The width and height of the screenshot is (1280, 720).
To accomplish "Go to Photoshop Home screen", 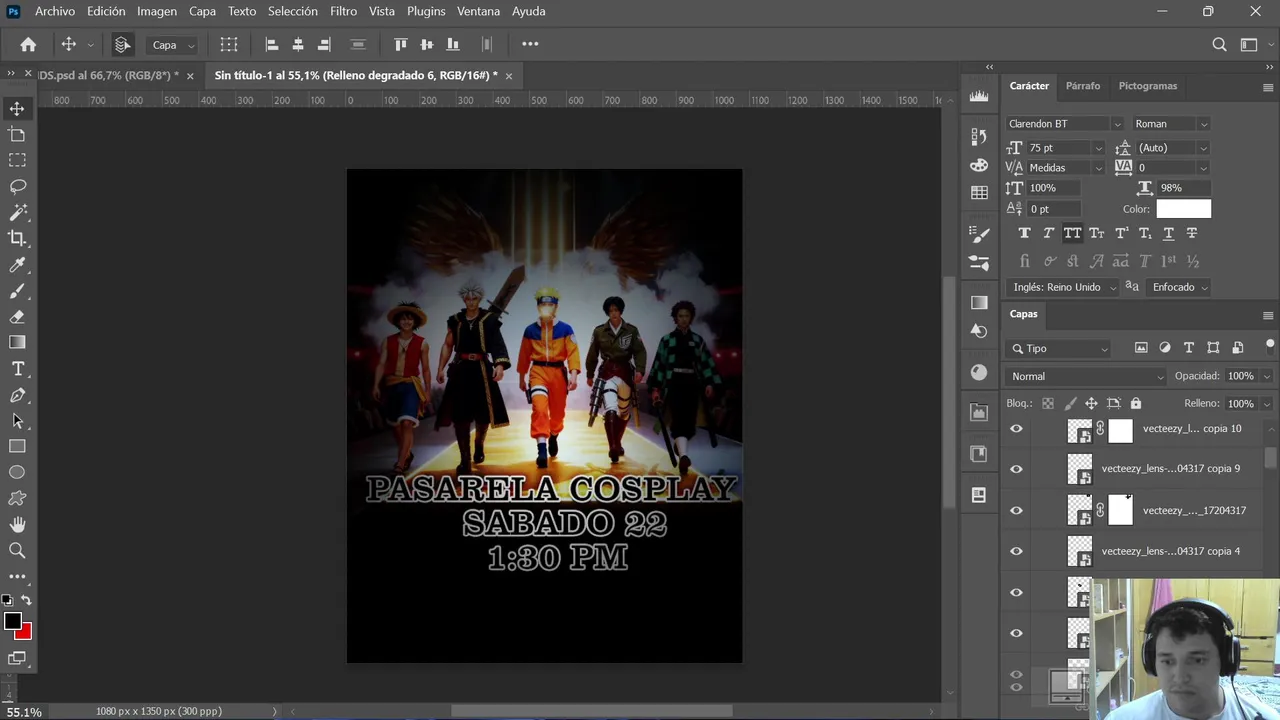I will pos(28,44).
